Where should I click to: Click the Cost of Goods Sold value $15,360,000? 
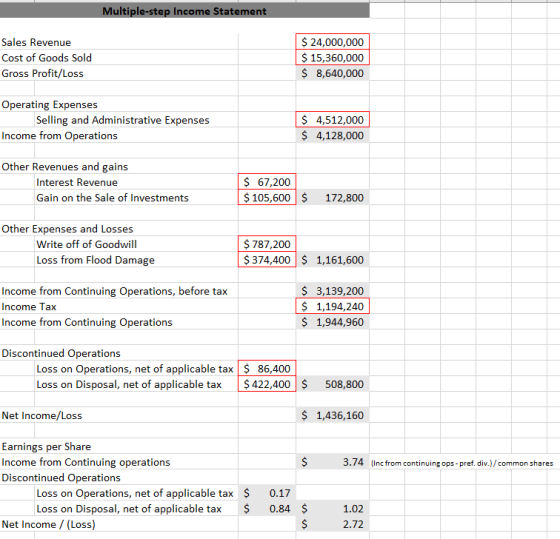tap(332, 57)
